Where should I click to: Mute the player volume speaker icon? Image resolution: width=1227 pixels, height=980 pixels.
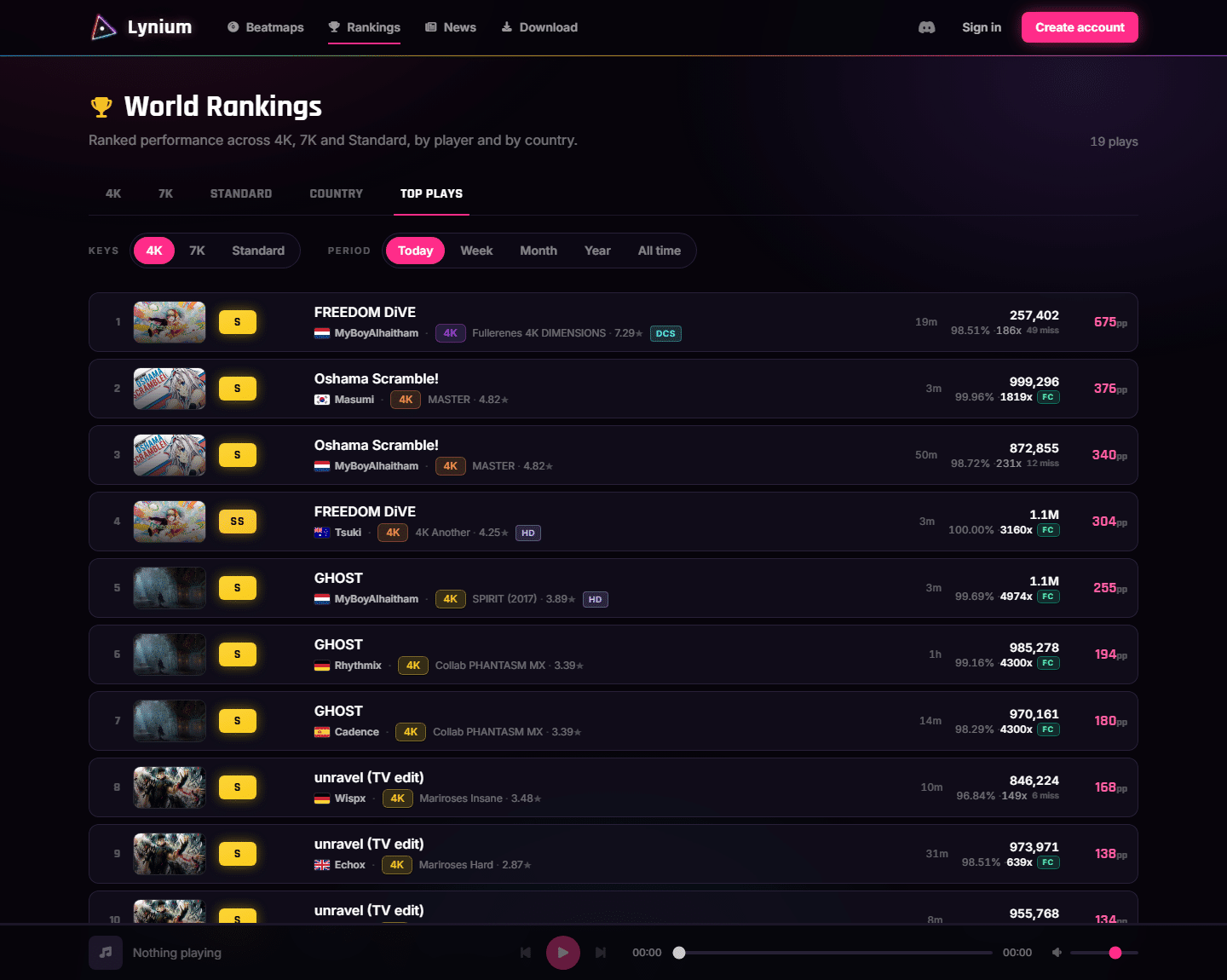1057,953
